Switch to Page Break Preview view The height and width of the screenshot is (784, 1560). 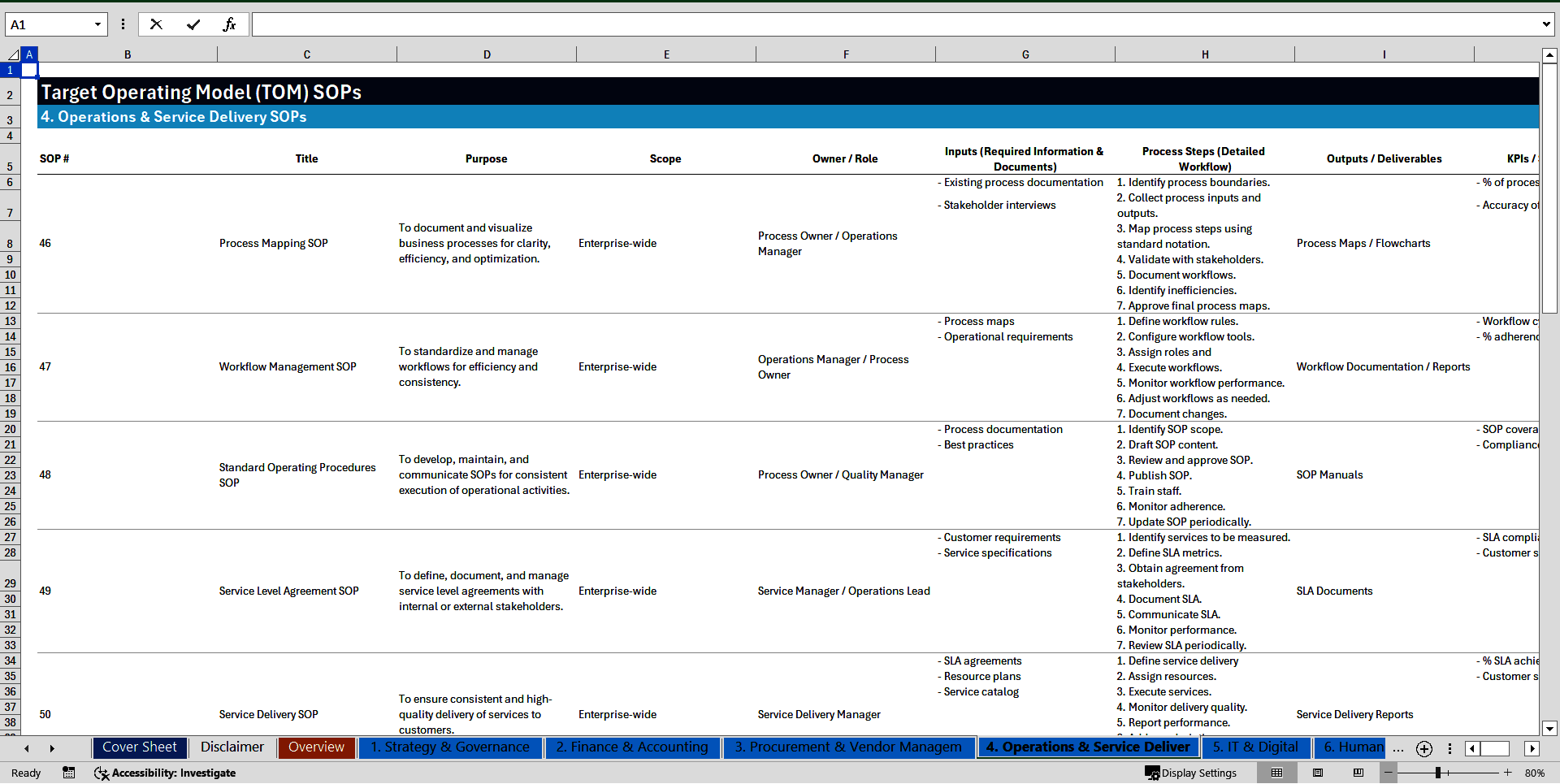(x=1358, y=773)
